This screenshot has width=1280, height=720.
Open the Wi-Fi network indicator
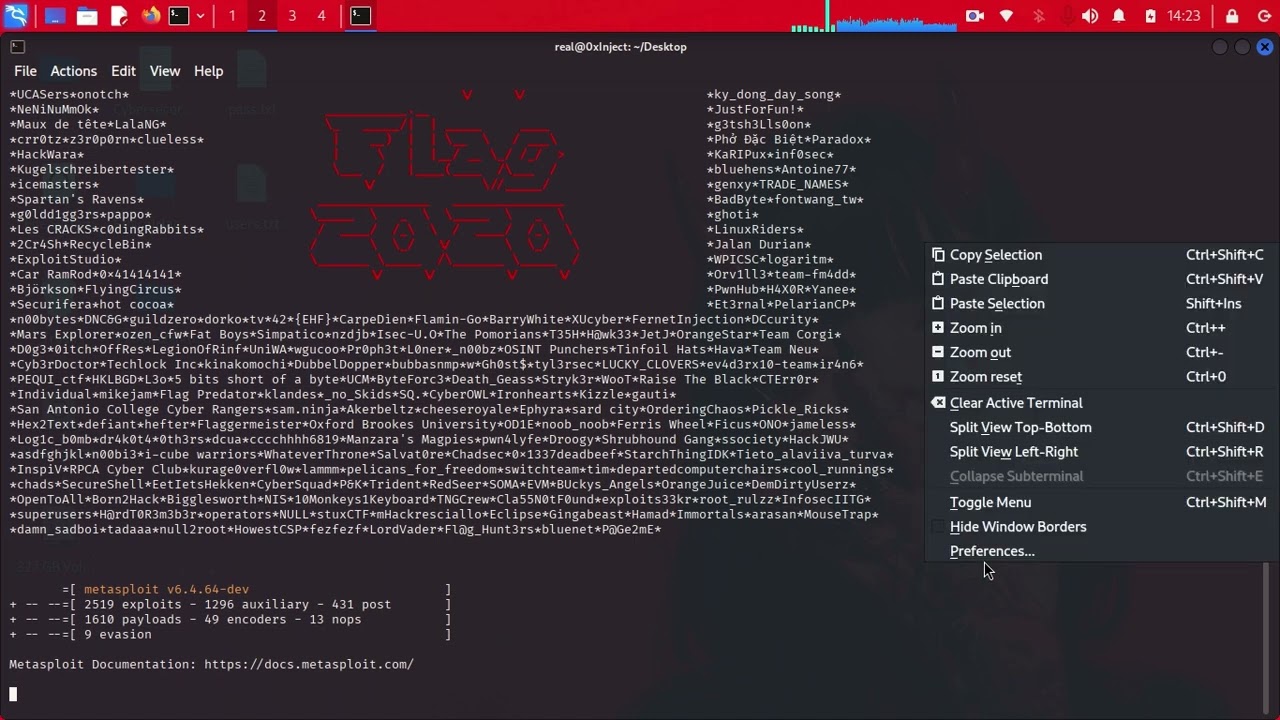pyautogui.click(x=1007, y=16)
